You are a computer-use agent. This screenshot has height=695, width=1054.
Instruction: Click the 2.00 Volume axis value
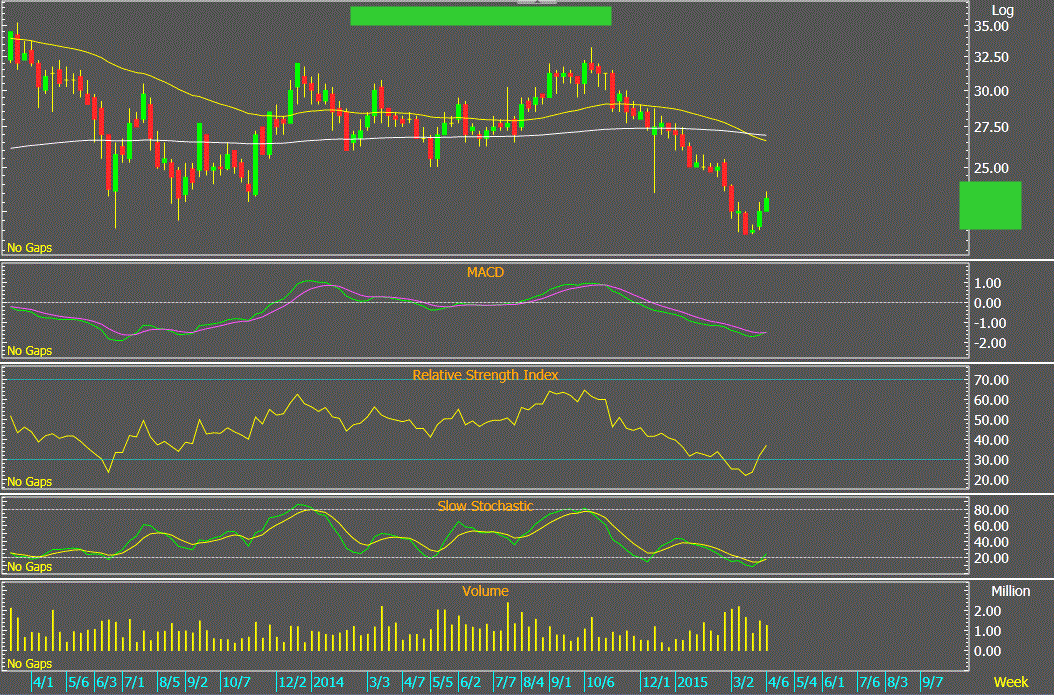coord(987,612)
